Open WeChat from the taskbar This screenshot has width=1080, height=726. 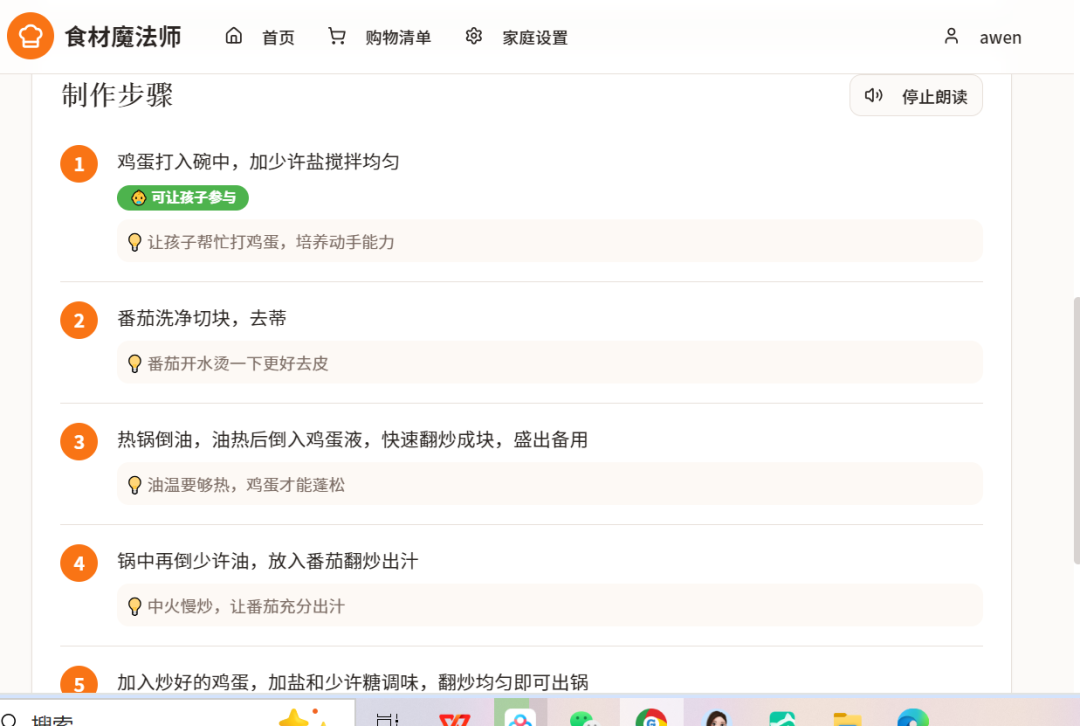click(x=583, y=717)
